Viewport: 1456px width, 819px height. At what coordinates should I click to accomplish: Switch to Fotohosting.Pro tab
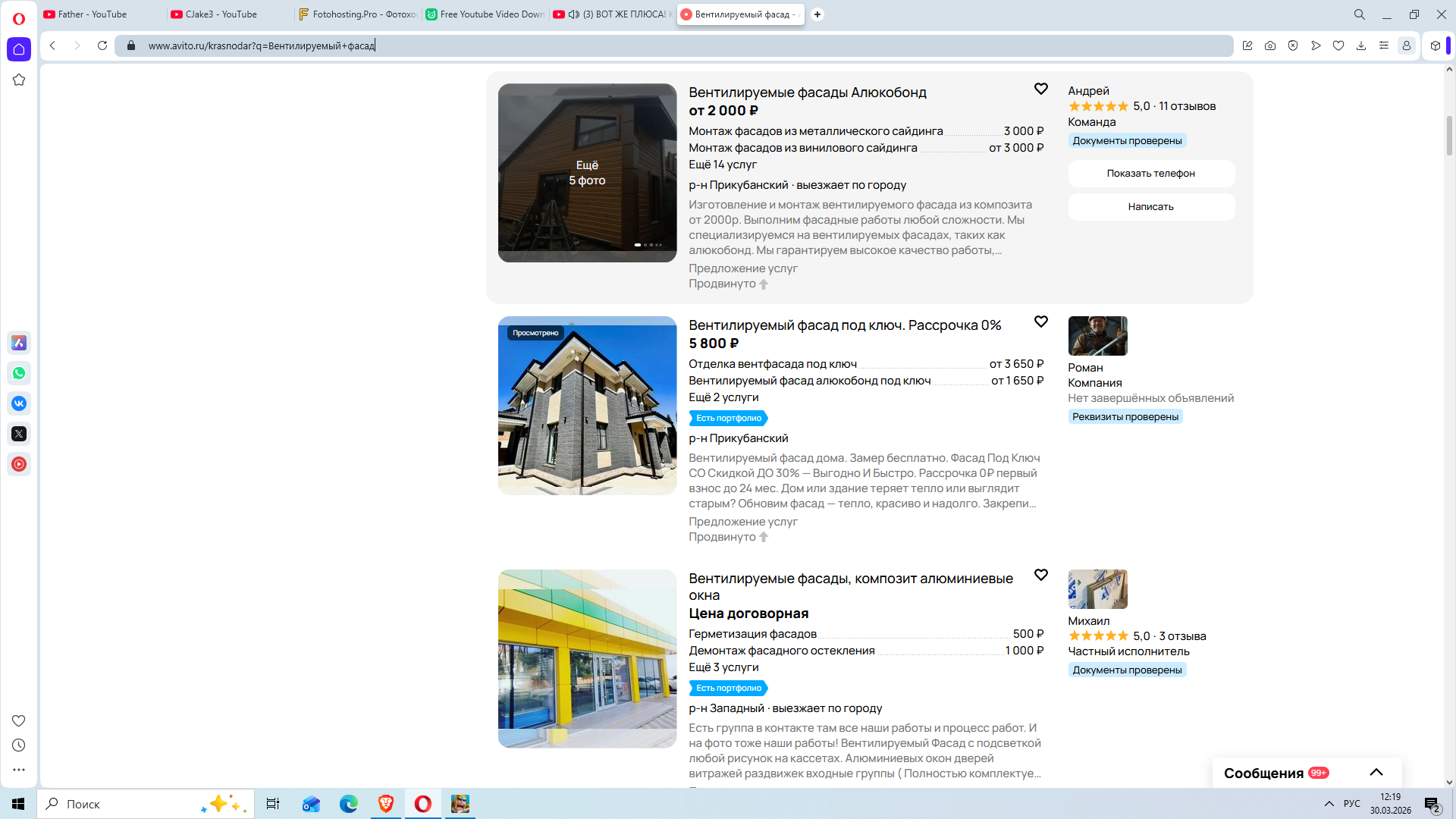[358, 14]
